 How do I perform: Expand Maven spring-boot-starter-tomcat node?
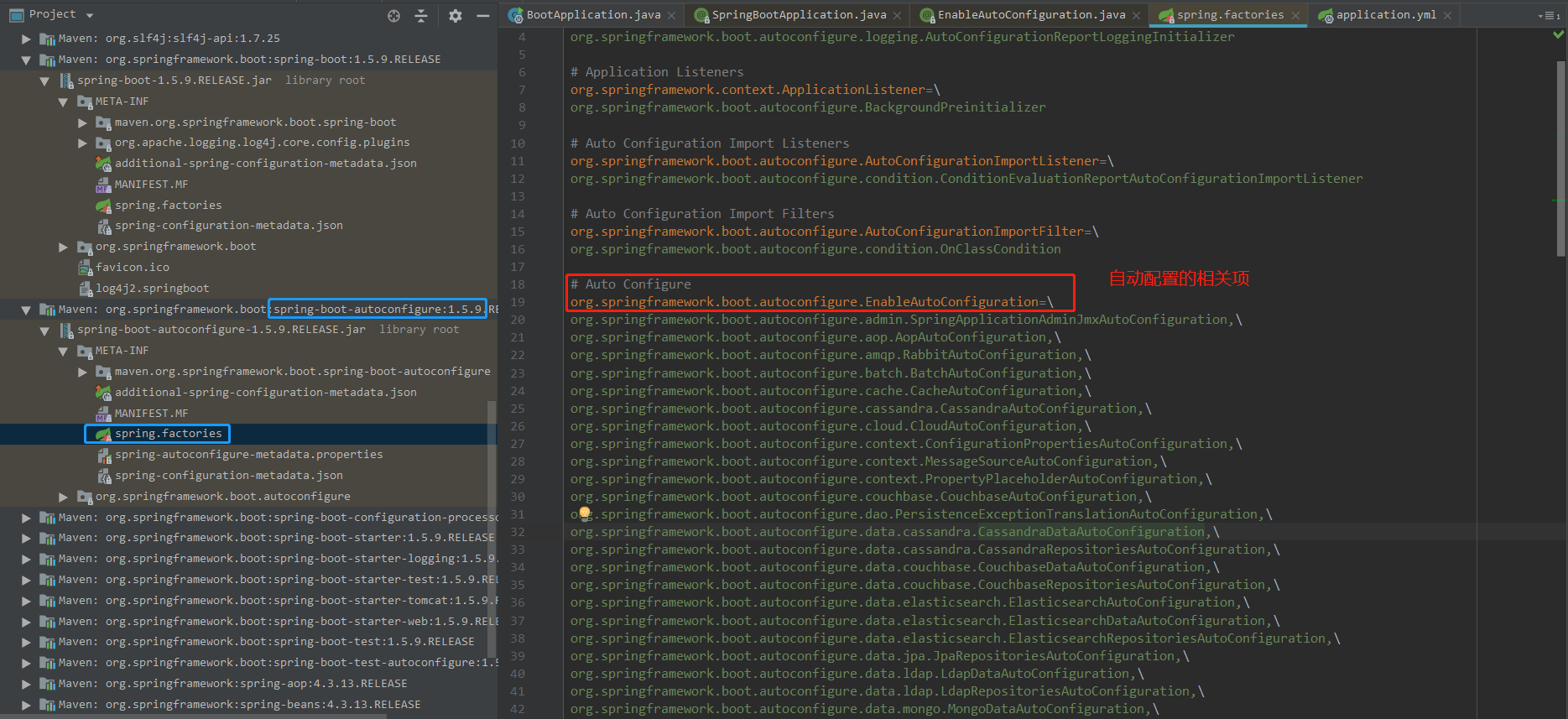pos(26,601)
